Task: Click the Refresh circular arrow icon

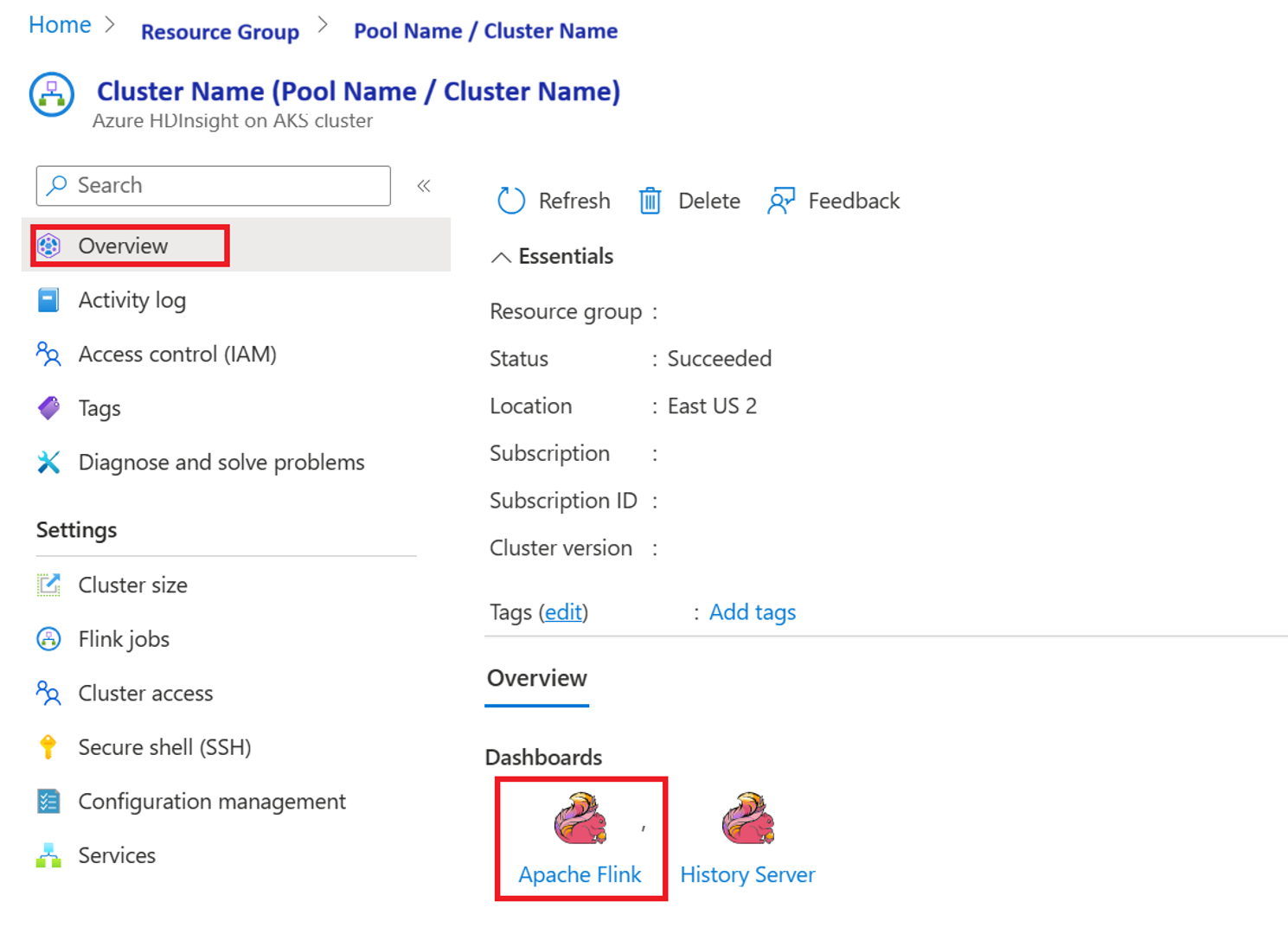Action: point(510,201)
